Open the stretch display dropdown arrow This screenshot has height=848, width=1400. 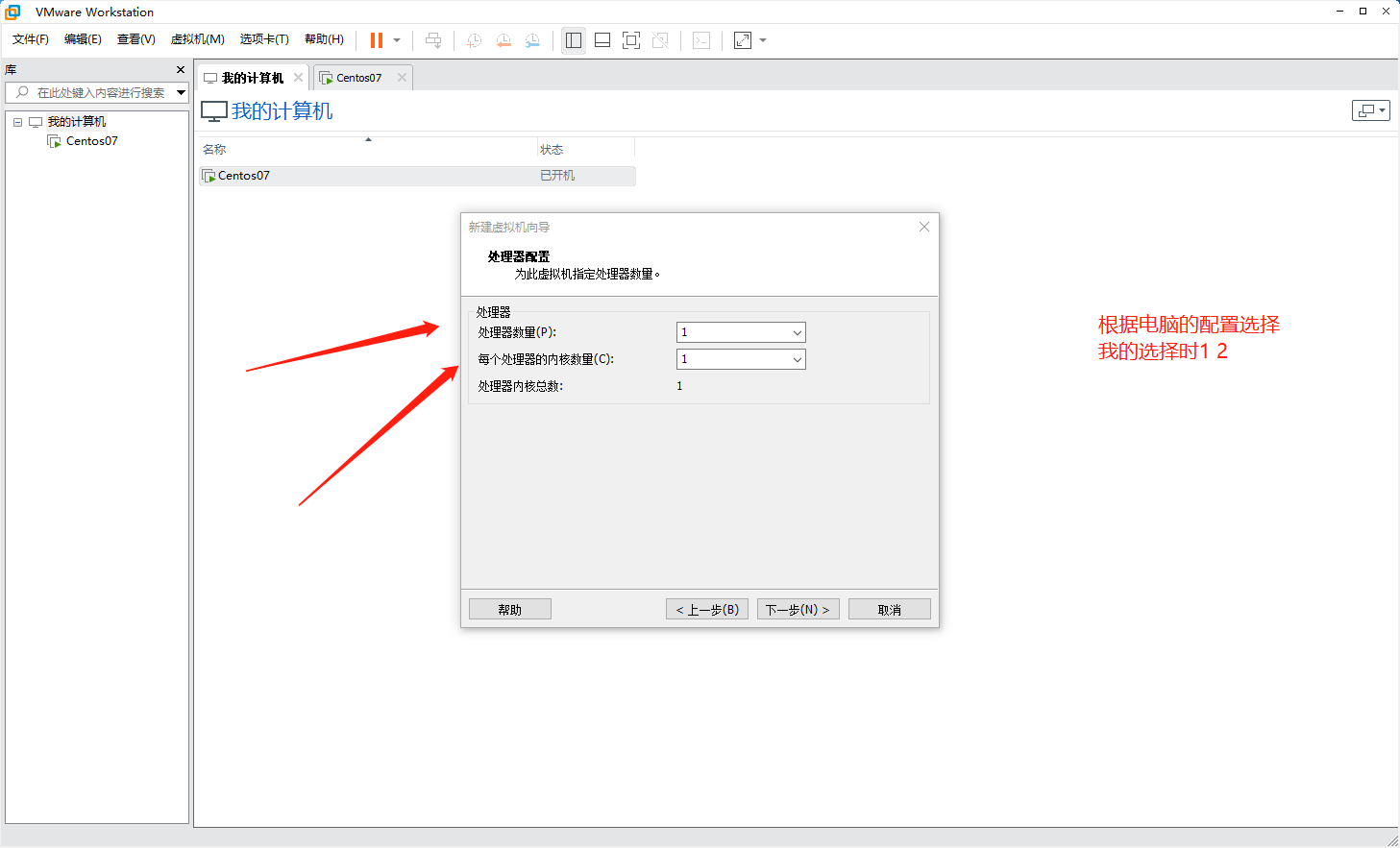point(763,40)
